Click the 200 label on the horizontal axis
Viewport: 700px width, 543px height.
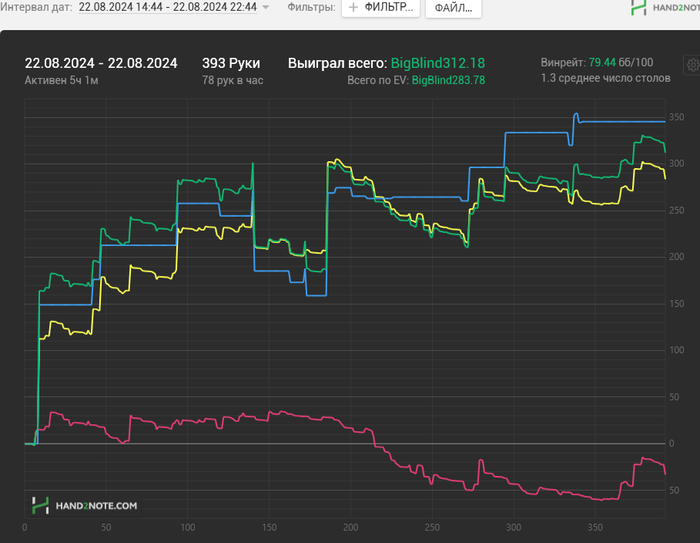tap(350, 527)
